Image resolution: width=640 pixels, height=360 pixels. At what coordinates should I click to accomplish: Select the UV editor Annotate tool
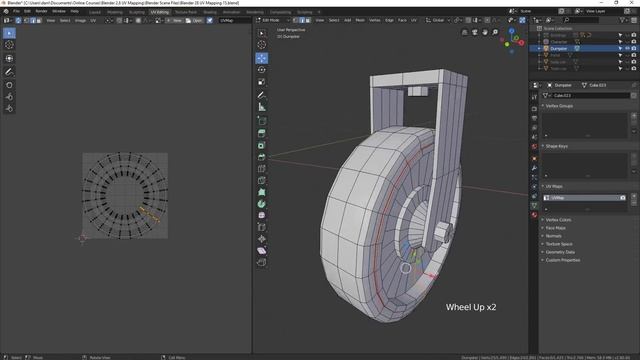[9, 72]
